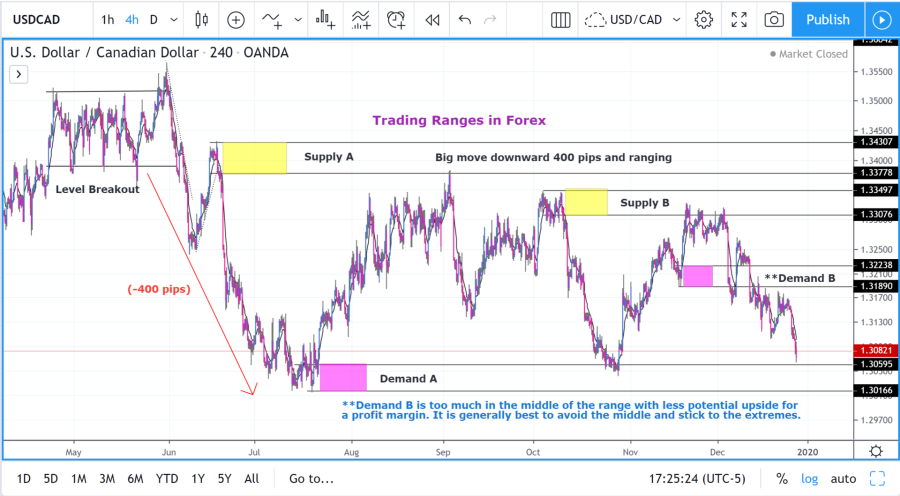
Task: Click the USDCAD symbol search field
Action: pyautogui.click(x=46, y=19)
